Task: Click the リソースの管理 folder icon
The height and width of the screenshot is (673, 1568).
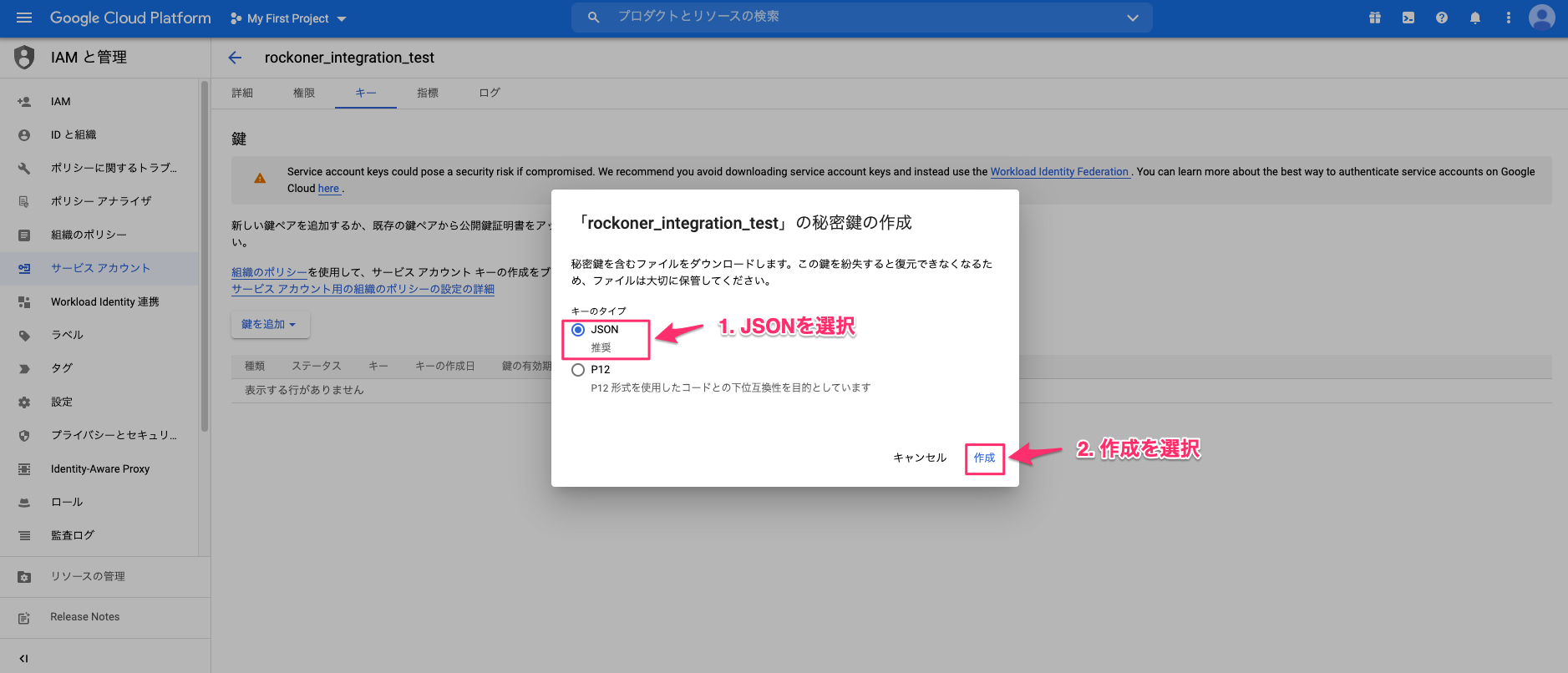Action: (24, 576)
